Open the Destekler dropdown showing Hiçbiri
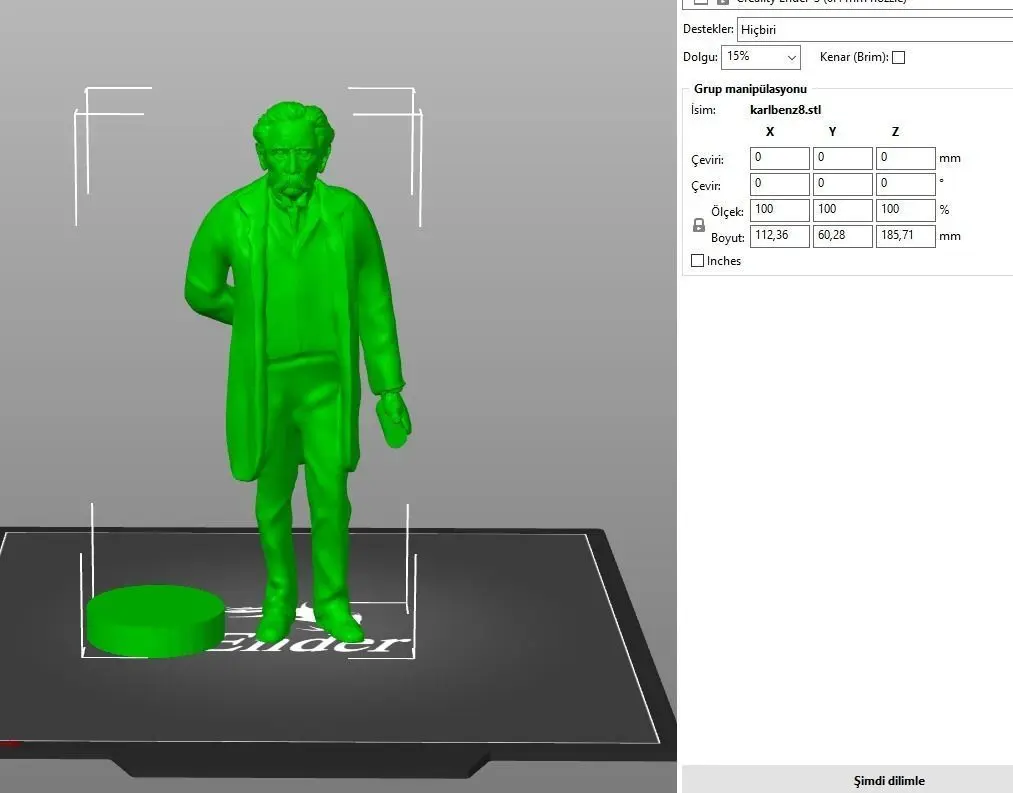This screenshot has height=793, width=1013. tap(875, 30)
